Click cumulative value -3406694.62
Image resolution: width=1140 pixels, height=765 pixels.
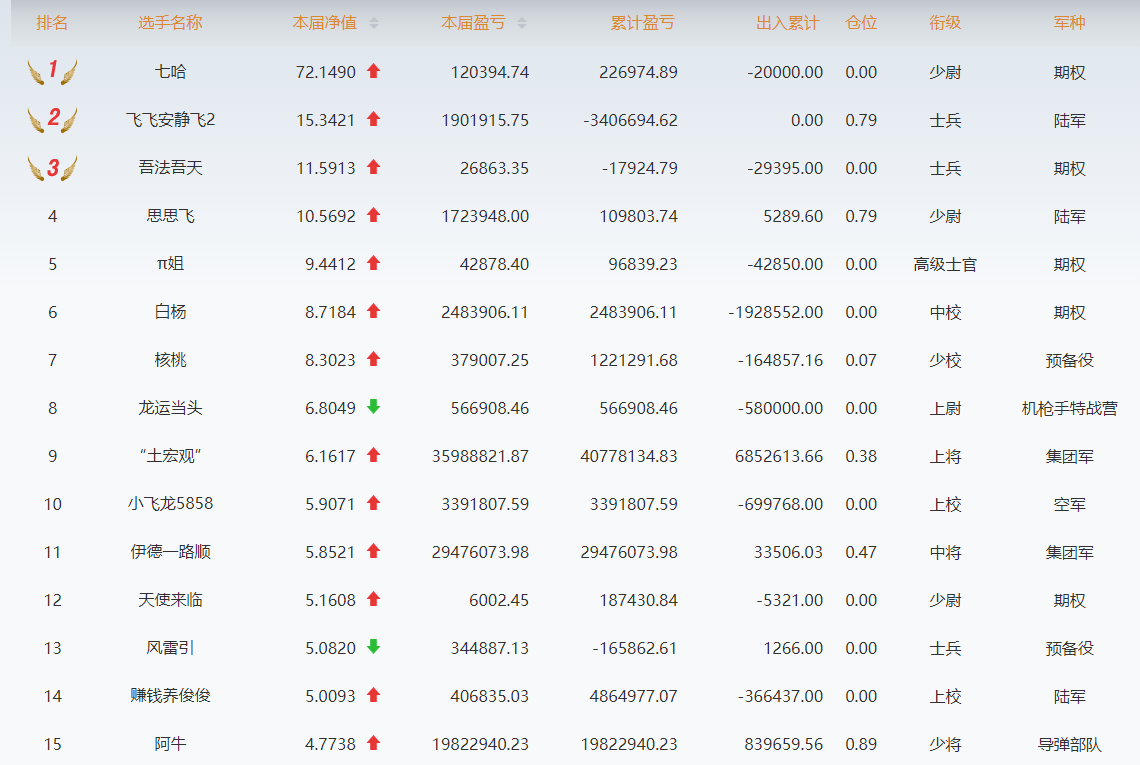pos(630,120)
